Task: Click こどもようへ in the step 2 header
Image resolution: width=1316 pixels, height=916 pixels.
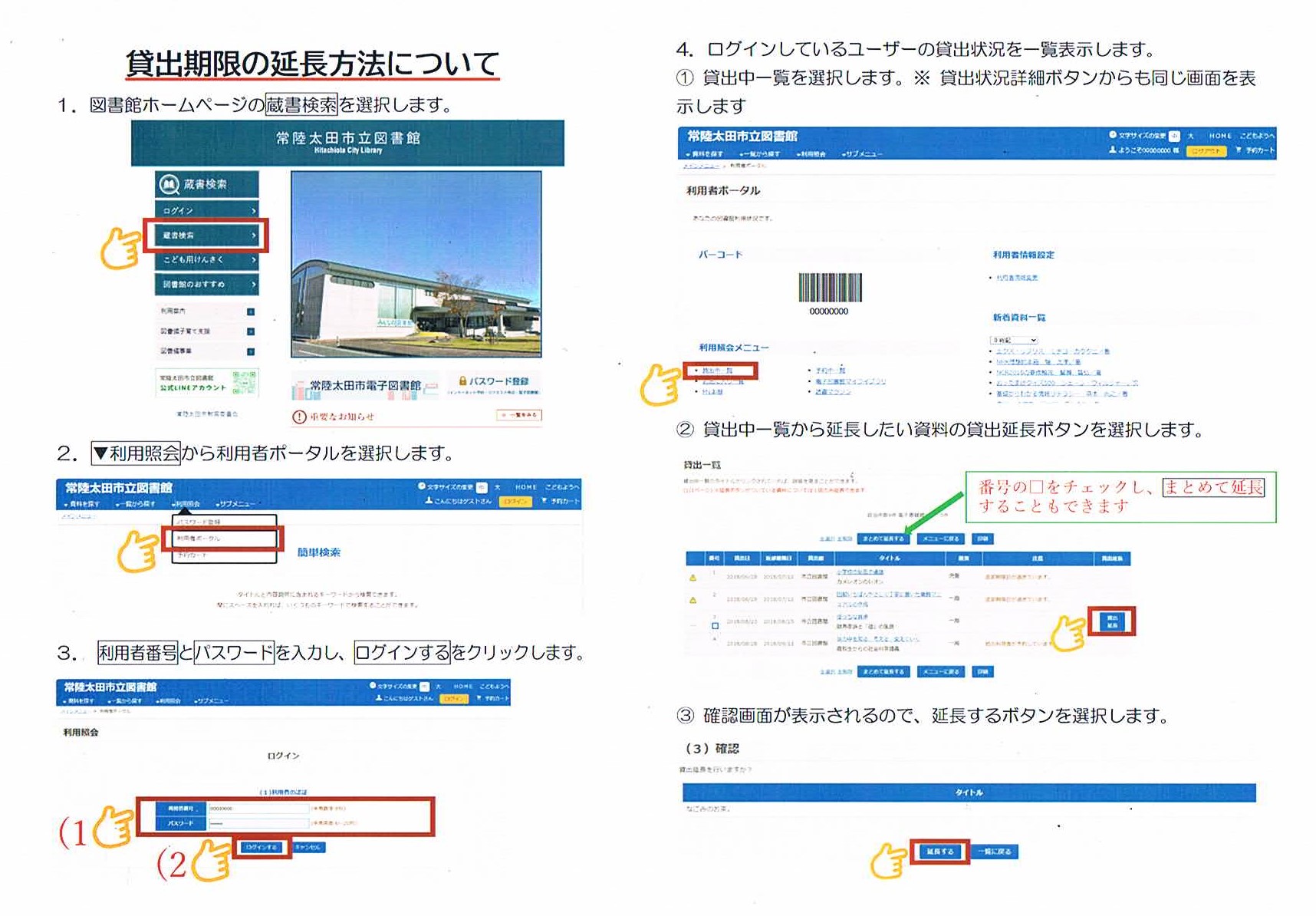Action: 562,487
